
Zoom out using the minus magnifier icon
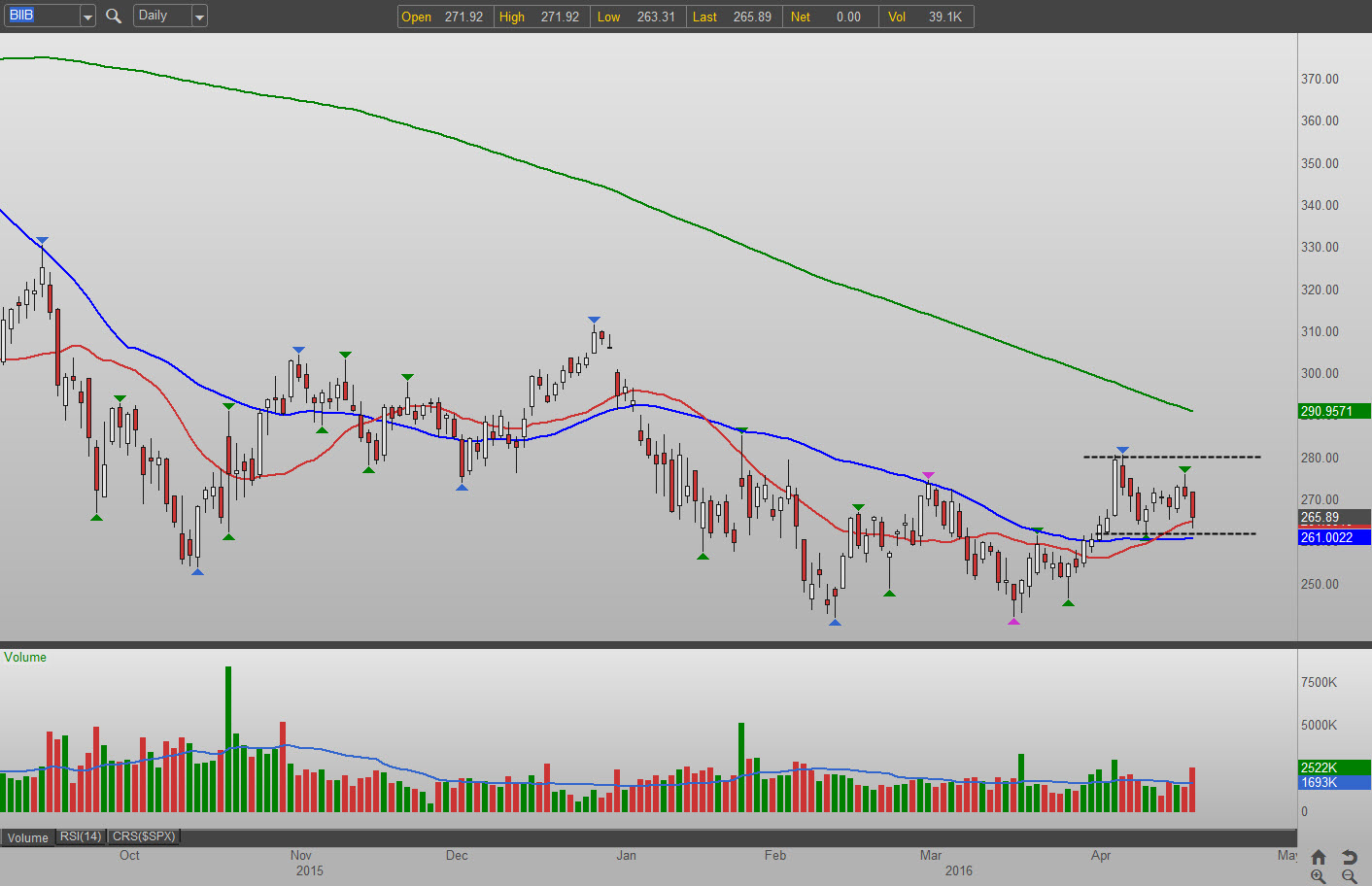tap(1349, 876)
